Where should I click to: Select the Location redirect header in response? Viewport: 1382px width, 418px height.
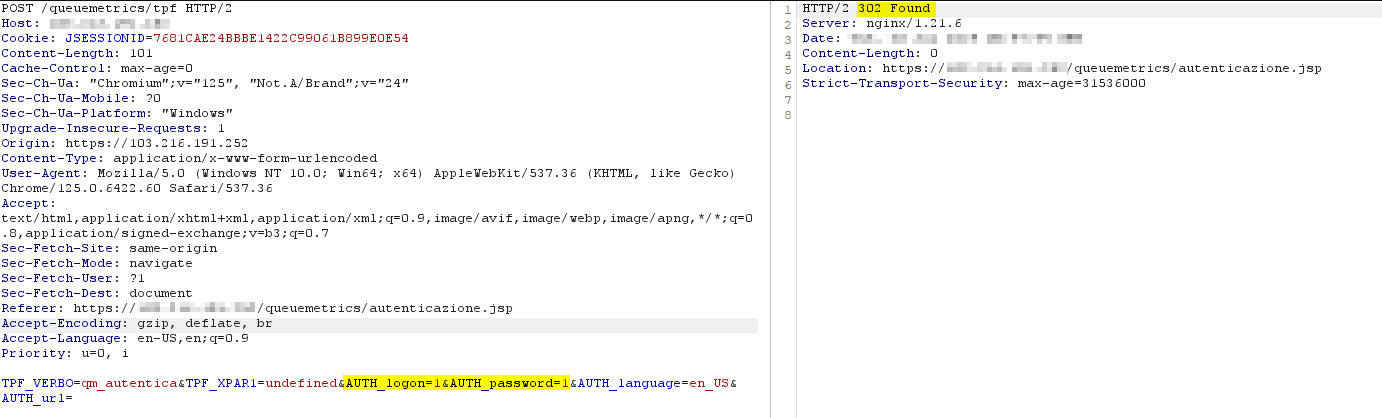pyautogui.click(x=1062, y=68)
